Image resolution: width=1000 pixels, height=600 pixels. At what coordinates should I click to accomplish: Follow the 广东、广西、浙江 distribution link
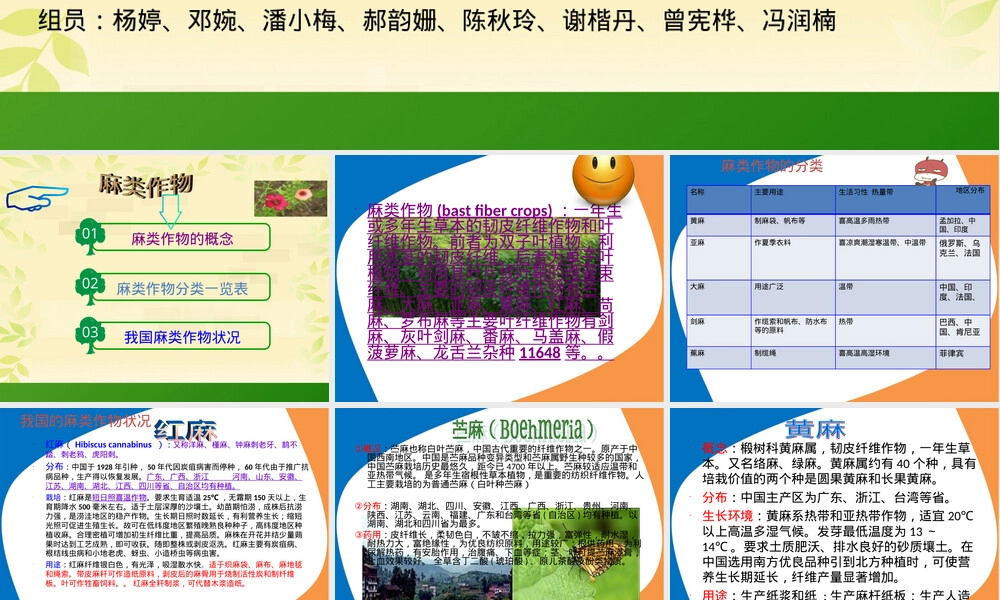pyautogui.click(x=177, y=476)
